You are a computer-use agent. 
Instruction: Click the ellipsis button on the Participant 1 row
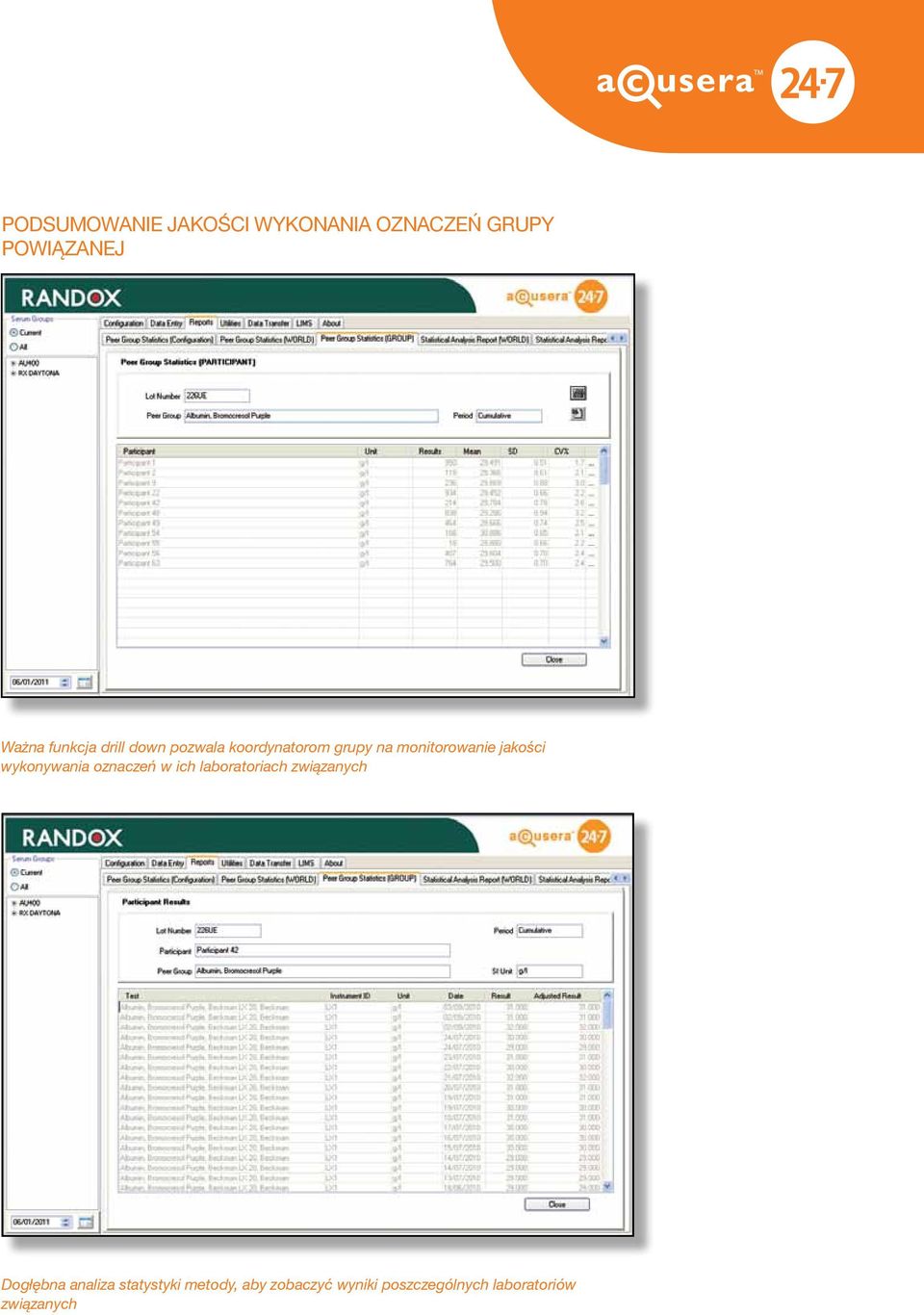tap(592, 463)
